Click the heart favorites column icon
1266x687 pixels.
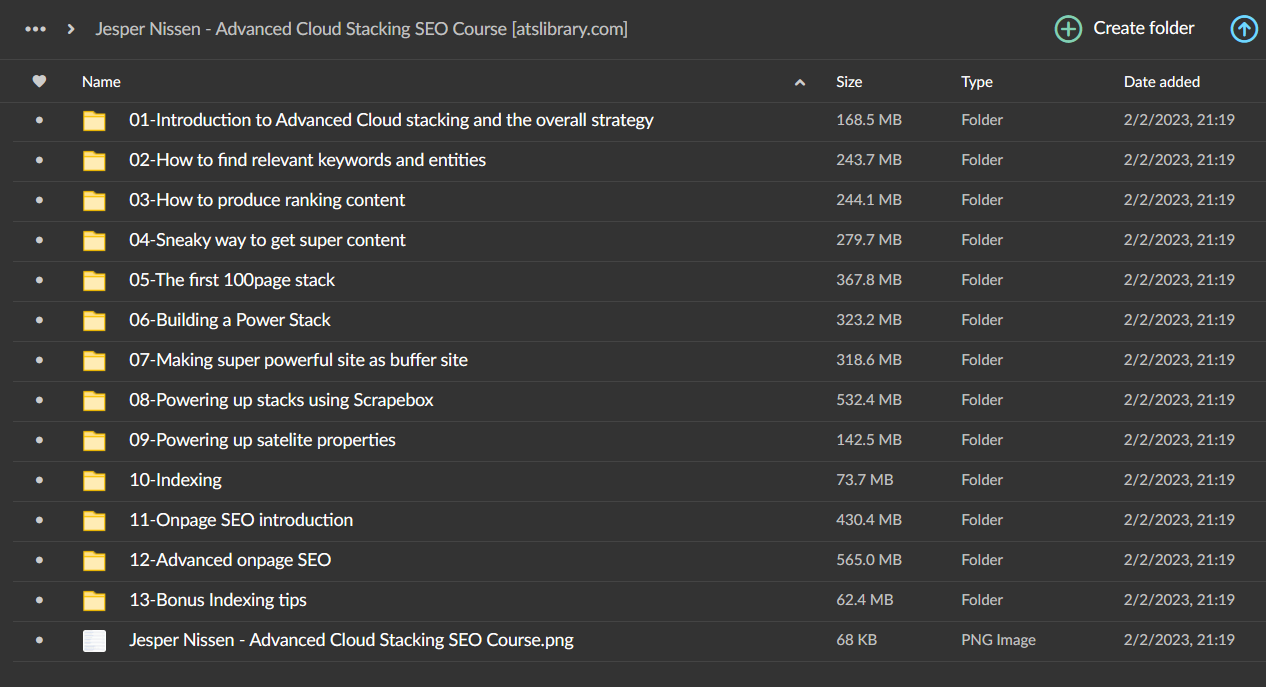[x=39, y=82]
